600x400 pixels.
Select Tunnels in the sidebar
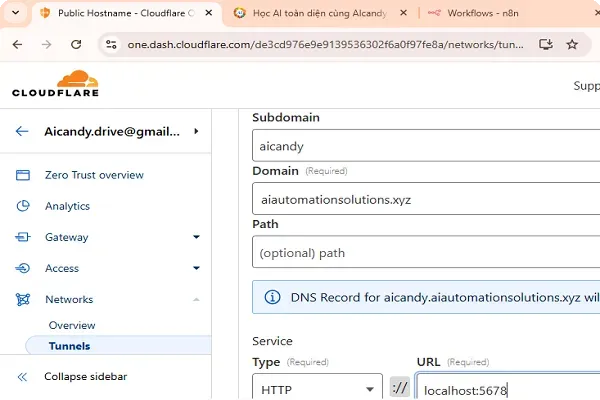coord(119,346)
